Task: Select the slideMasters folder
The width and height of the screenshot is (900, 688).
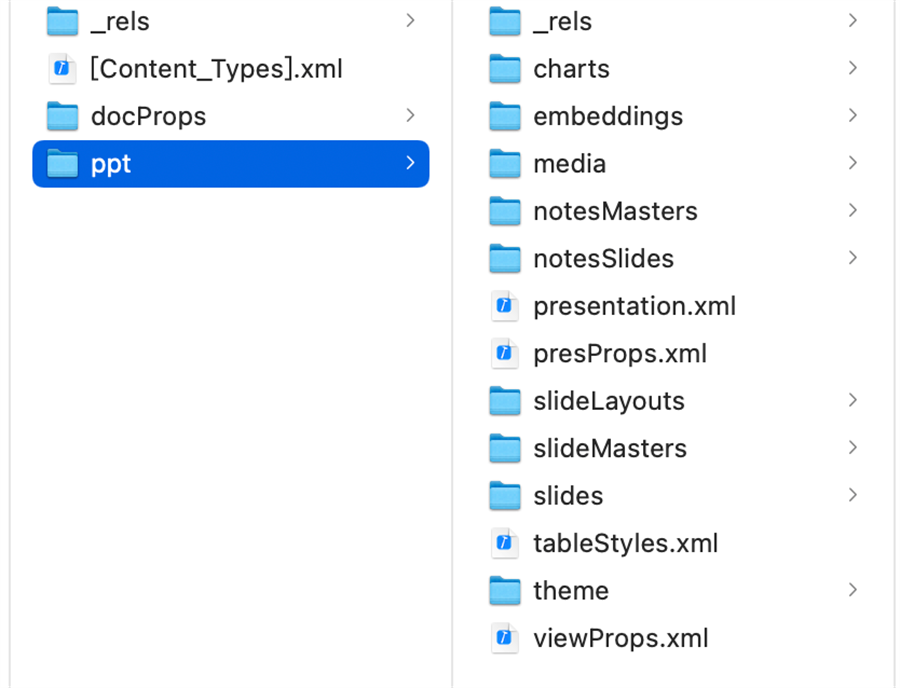Action: [x=609, y=448]
